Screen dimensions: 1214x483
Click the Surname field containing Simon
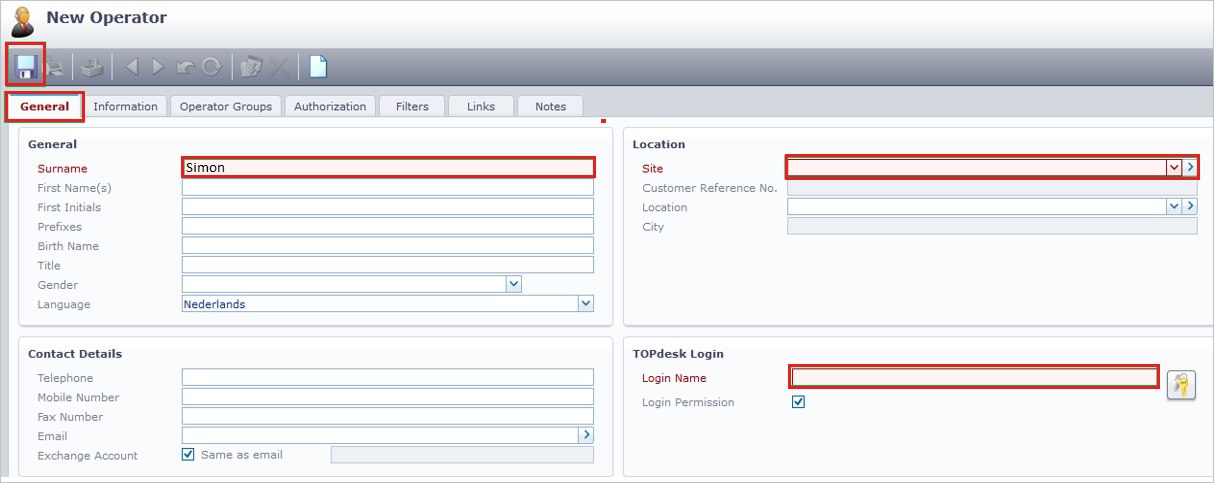pyautogui.click(x=388, y=168)
